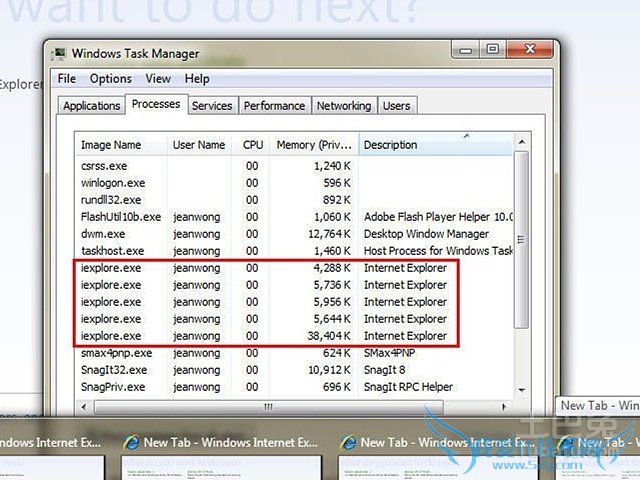The image size is (640, 480).
Task: Open the File menu
Action: click(x=67, y=78)
